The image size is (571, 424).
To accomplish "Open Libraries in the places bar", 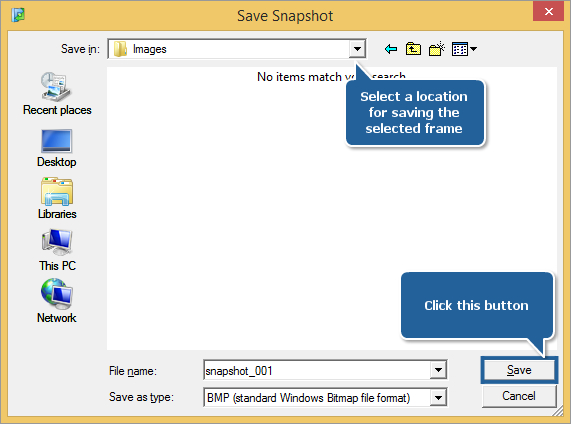I will [x=57, y=199].
